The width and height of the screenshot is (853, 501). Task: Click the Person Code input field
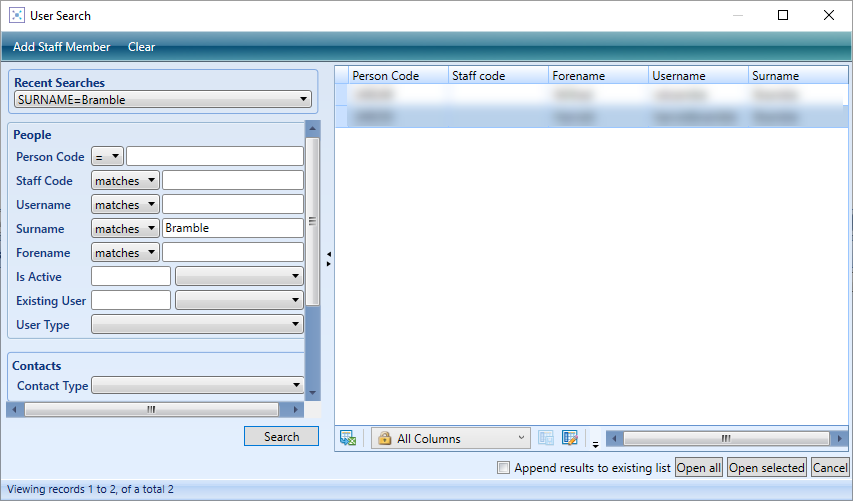[x=215, y=157]
